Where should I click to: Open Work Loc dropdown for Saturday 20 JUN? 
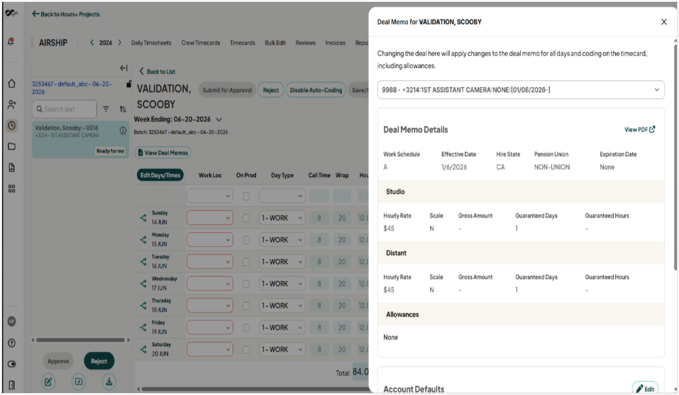click(210, 349)
